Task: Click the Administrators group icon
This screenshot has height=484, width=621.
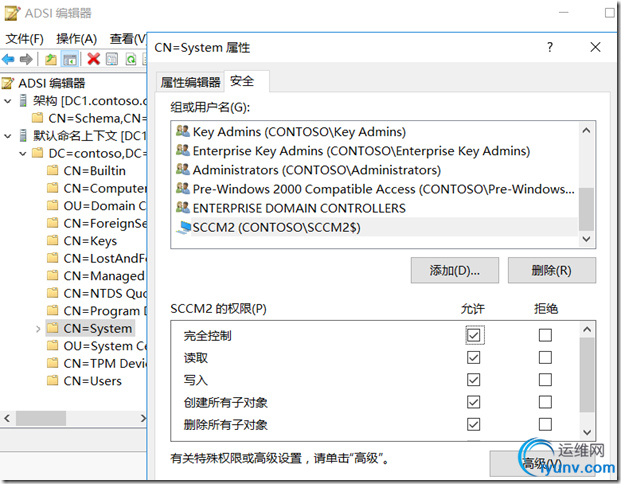Action: click(x=183, y=169)
